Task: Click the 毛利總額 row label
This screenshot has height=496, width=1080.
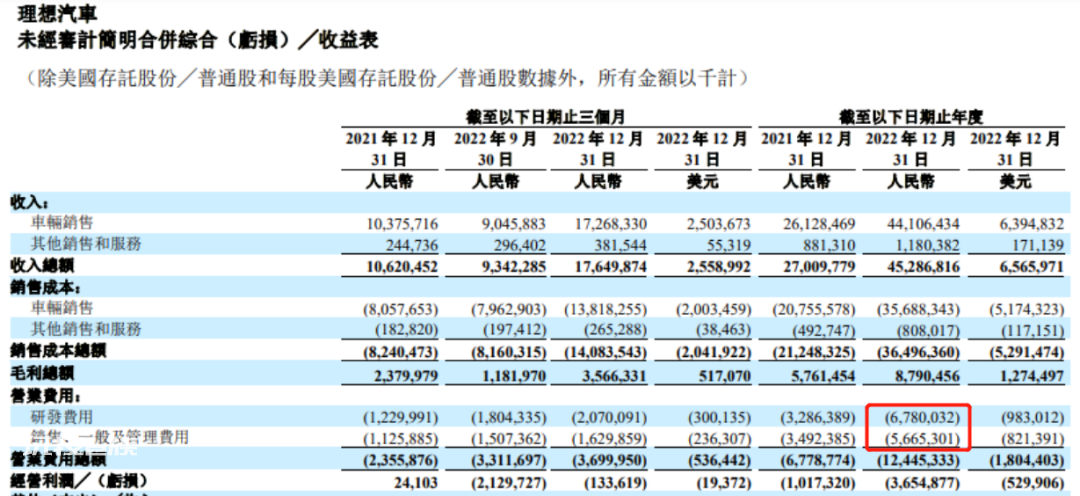Action: coord(41,374)
